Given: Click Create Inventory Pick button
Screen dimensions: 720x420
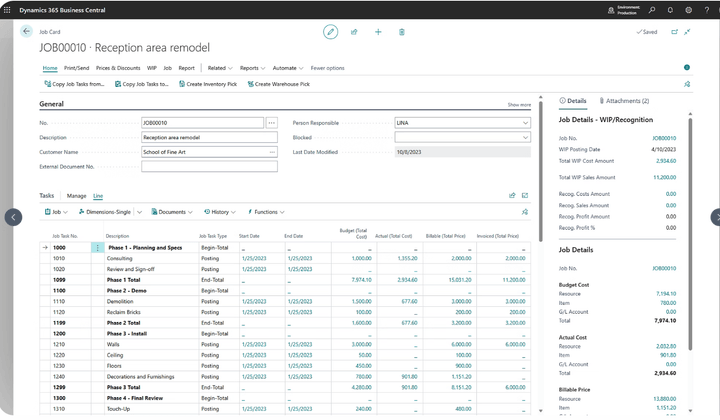Looking at the screenshot, I should pos(207,84).
